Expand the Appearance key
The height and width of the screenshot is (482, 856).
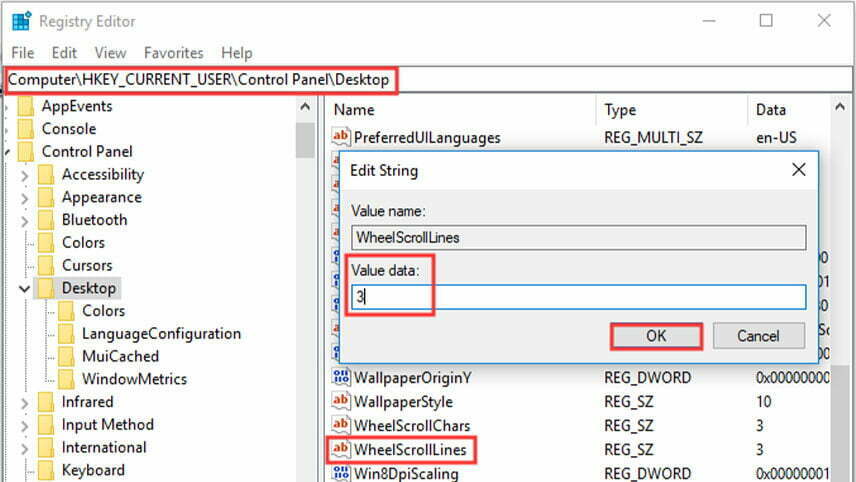(x=24, y=198)
